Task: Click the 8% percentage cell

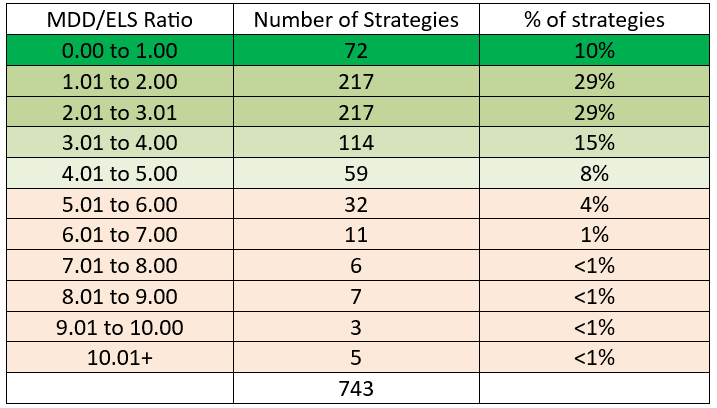Action: coord(594,173)
